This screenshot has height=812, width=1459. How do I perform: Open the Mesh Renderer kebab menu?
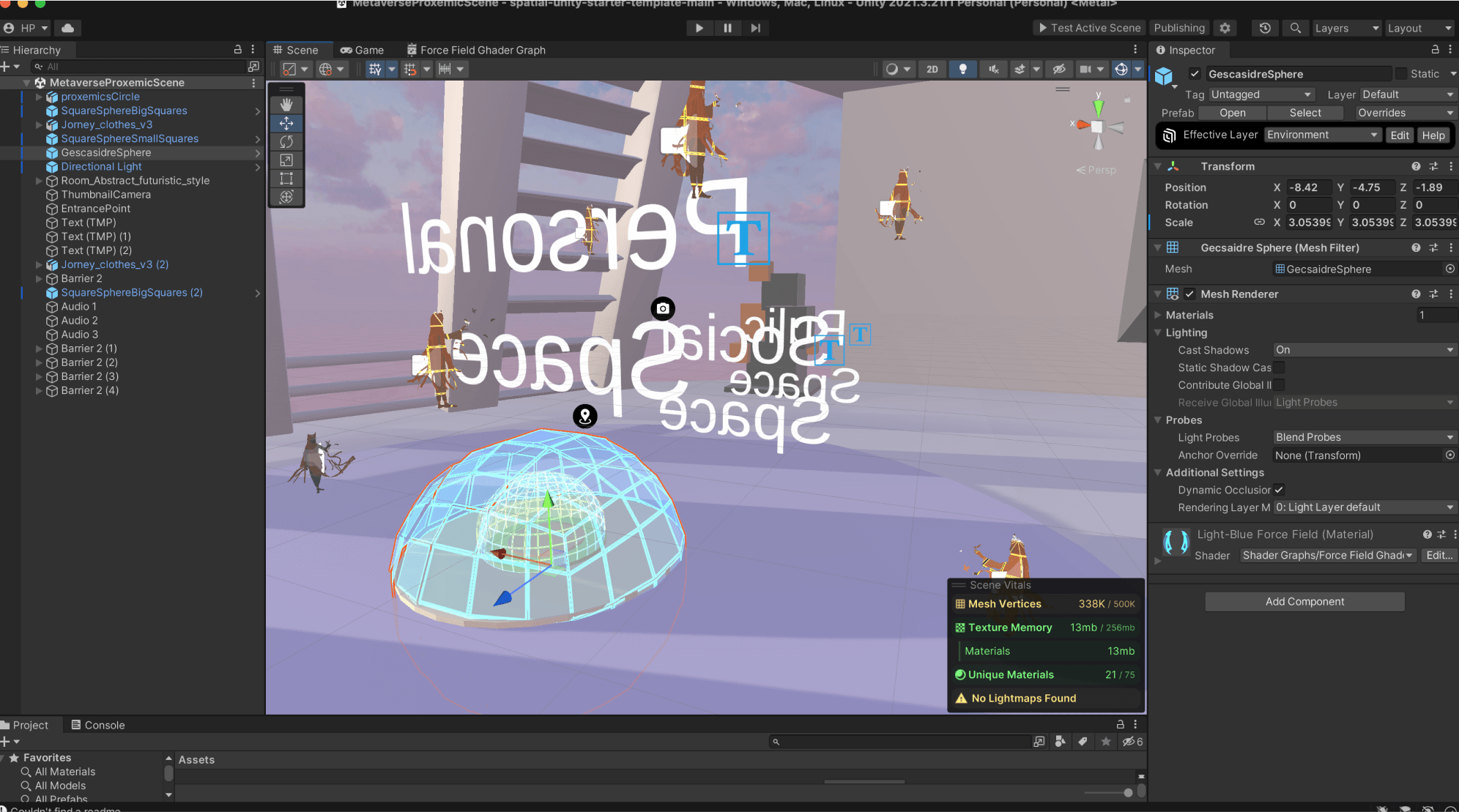[x=1451, y=294]
